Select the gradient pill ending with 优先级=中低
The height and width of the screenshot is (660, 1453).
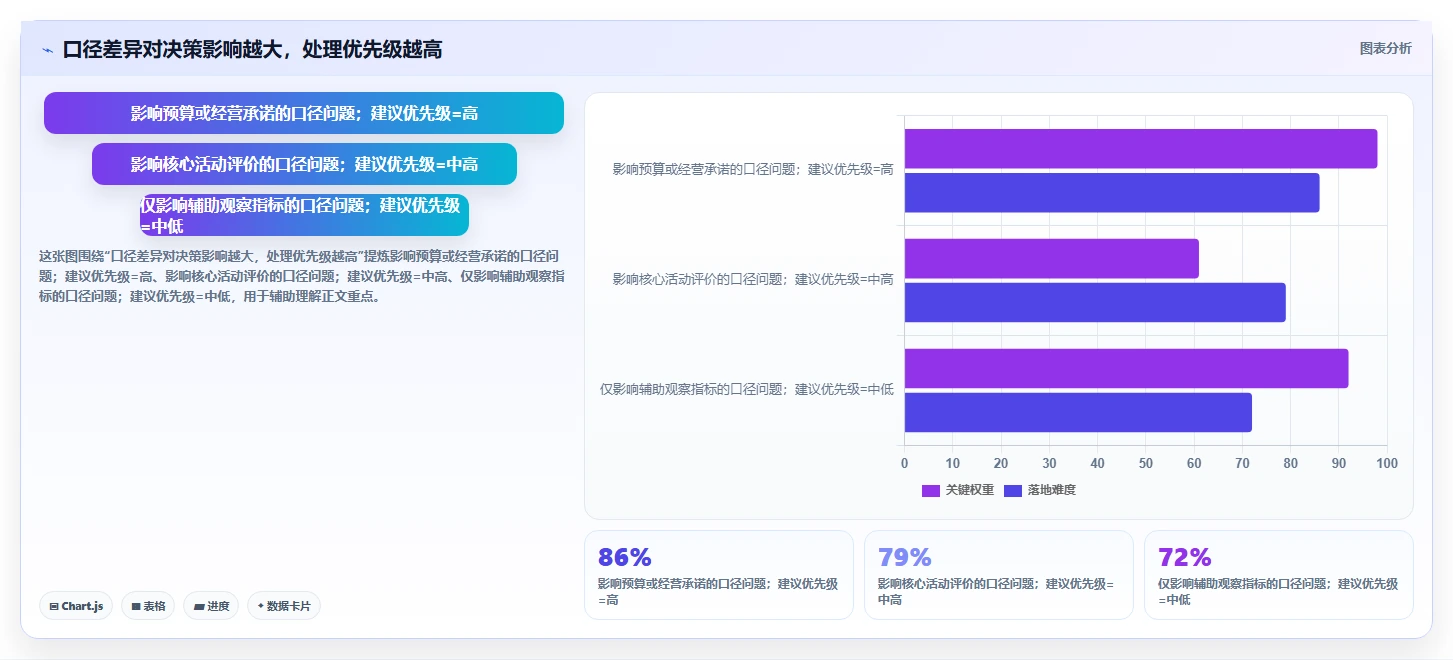(x=304, y=215)
